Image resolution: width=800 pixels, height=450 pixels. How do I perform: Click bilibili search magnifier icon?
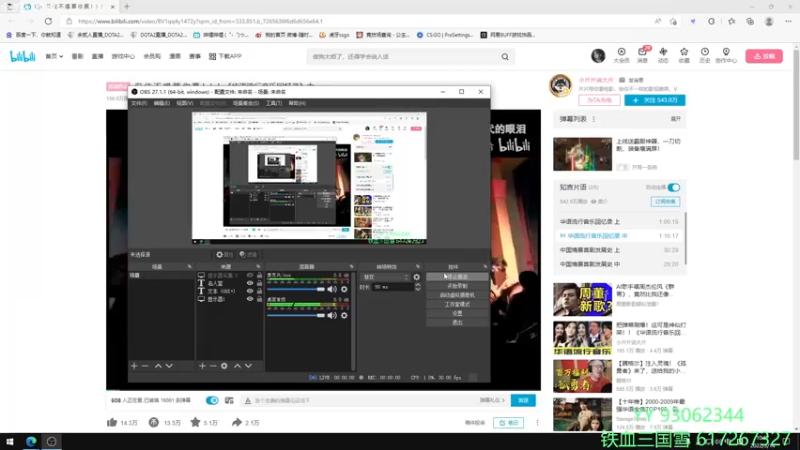point(505,57)
